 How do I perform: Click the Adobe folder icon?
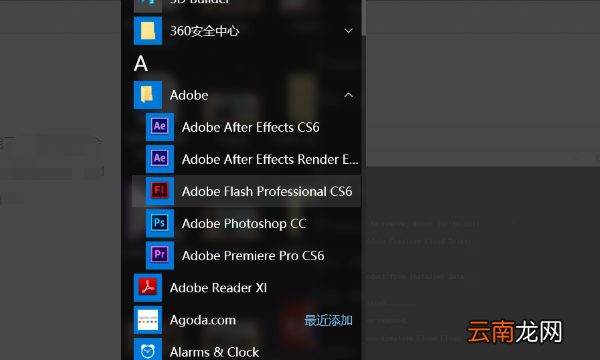(x=148, y=95)
